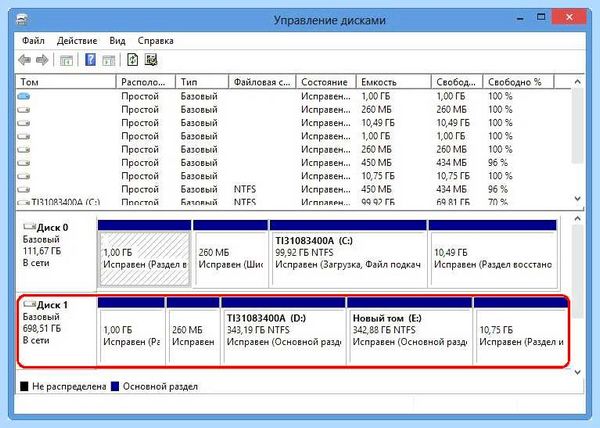This screenshot has width=600, height=428.
Task: Toggle the action pane toolbar icon
Action: pyautogui.click(x=109, y=60)
